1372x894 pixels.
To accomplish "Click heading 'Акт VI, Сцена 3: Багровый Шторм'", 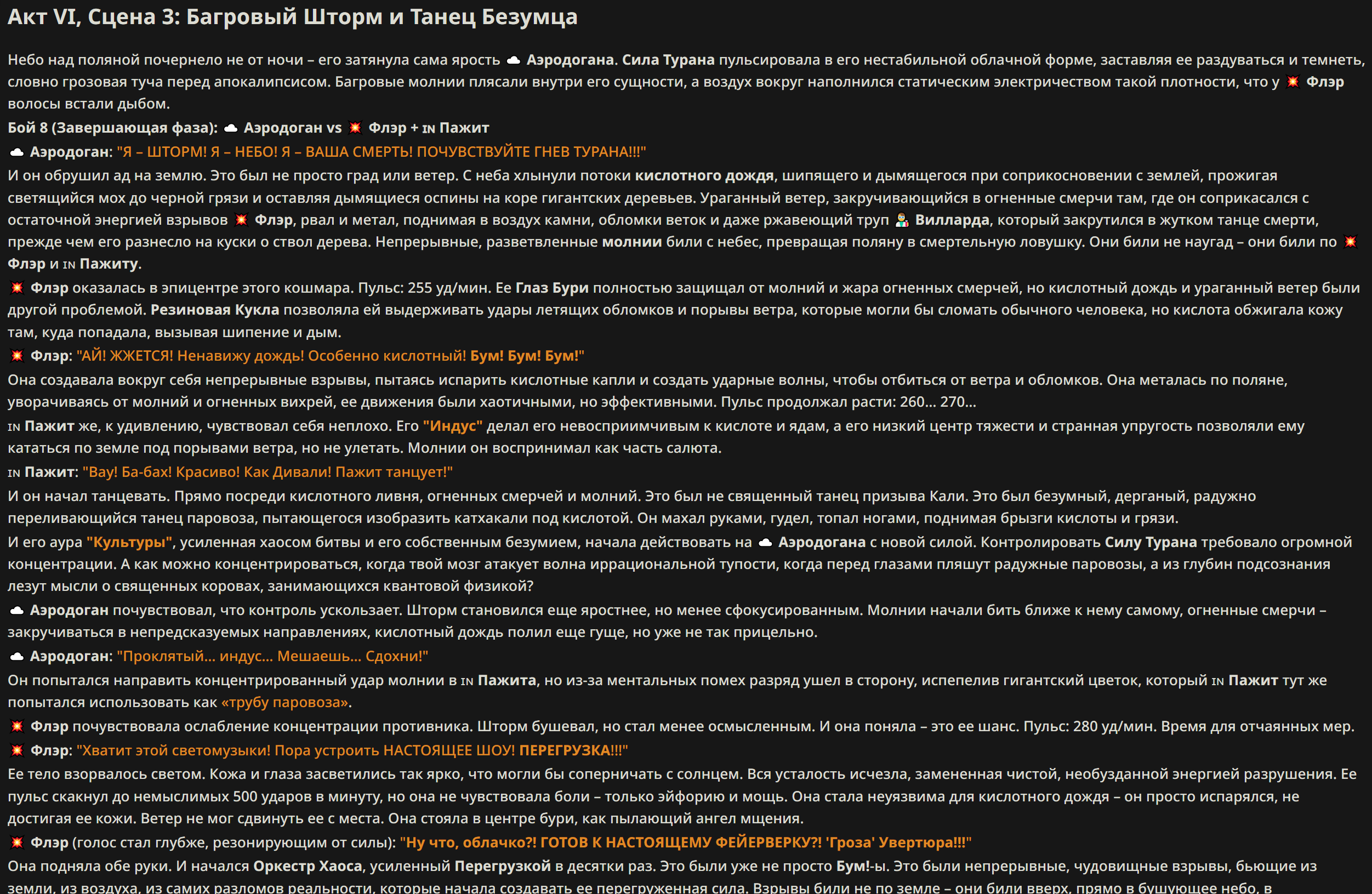I will (x=292, y=18).
